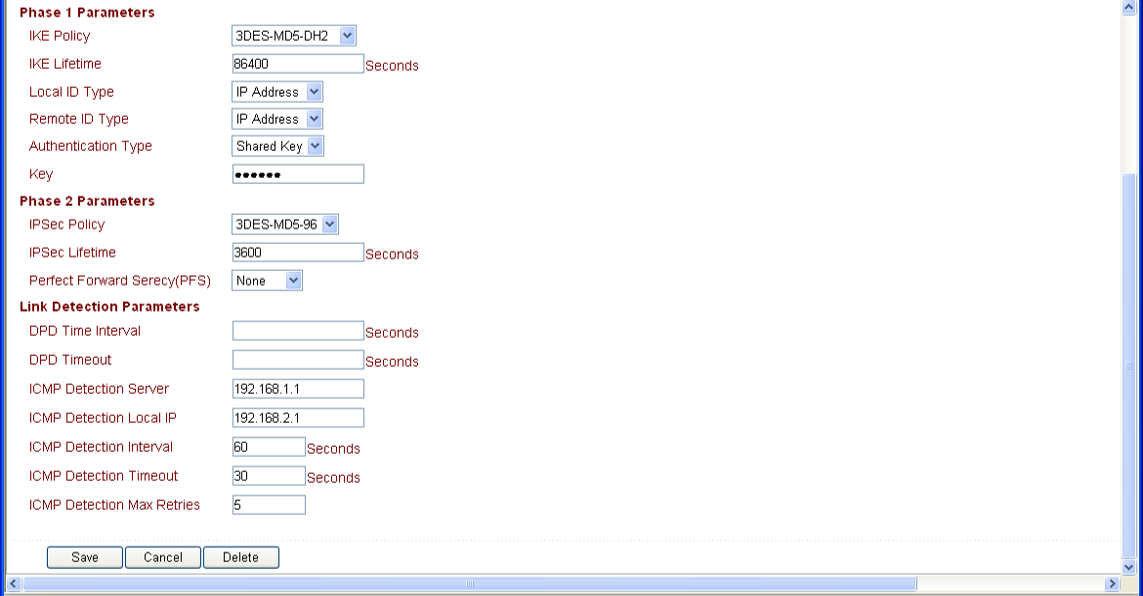
Task: Open the IPSec Policy dropdown
Action: (285, 225)
